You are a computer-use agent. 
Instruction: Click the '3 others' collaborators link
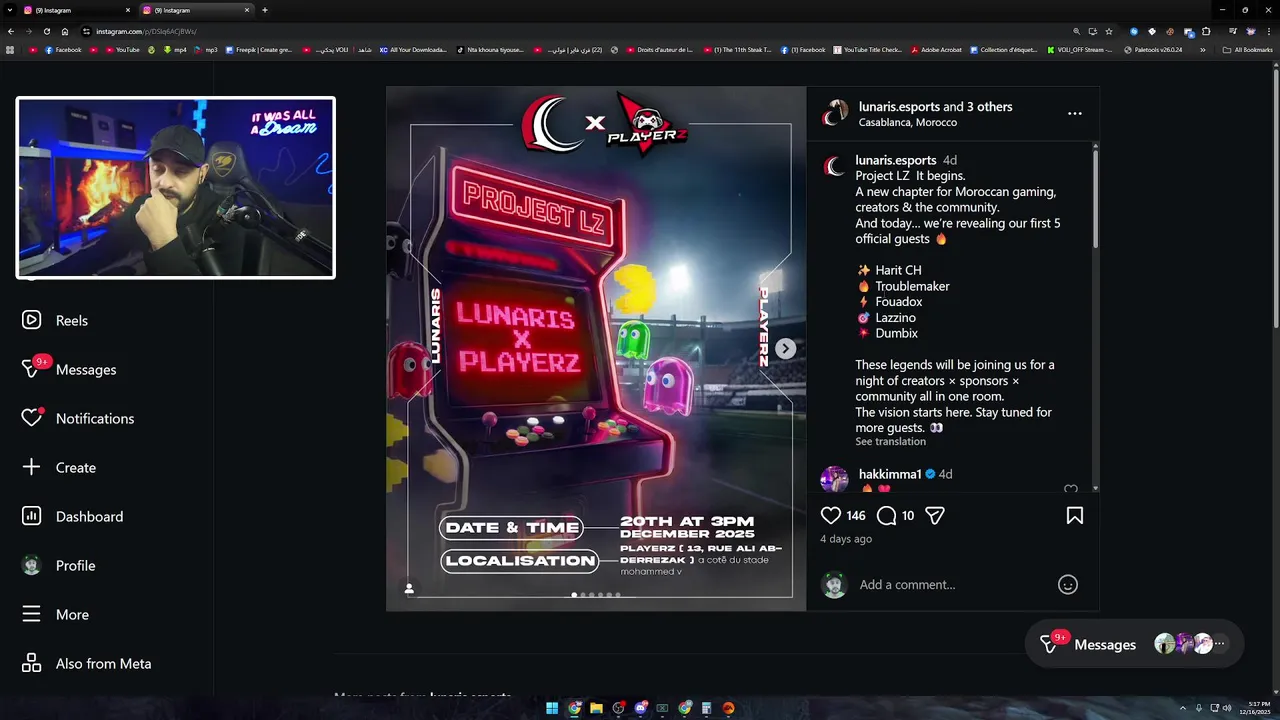(989, 107)
